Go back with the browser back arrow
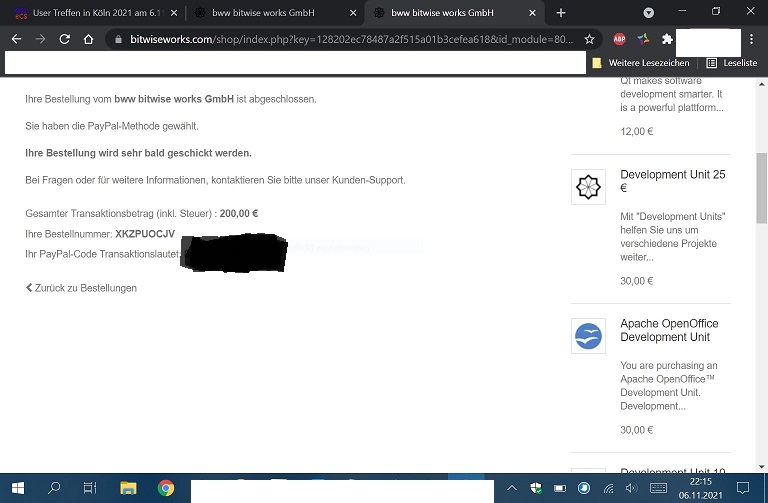This screenshot has height=503, width=768. (16, 39)
